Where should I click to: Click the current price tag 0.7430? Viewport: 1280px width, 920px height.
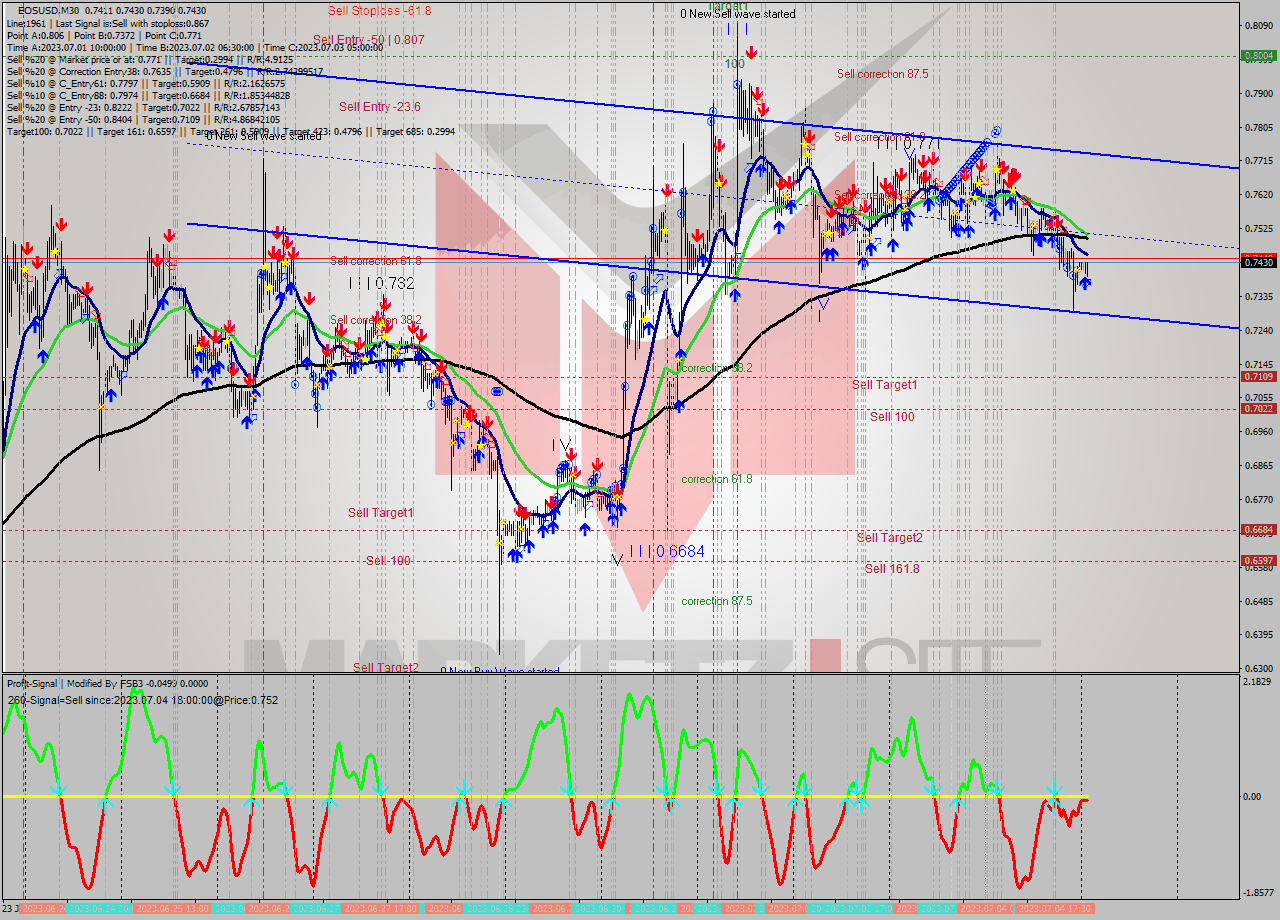pos(1257,261)
